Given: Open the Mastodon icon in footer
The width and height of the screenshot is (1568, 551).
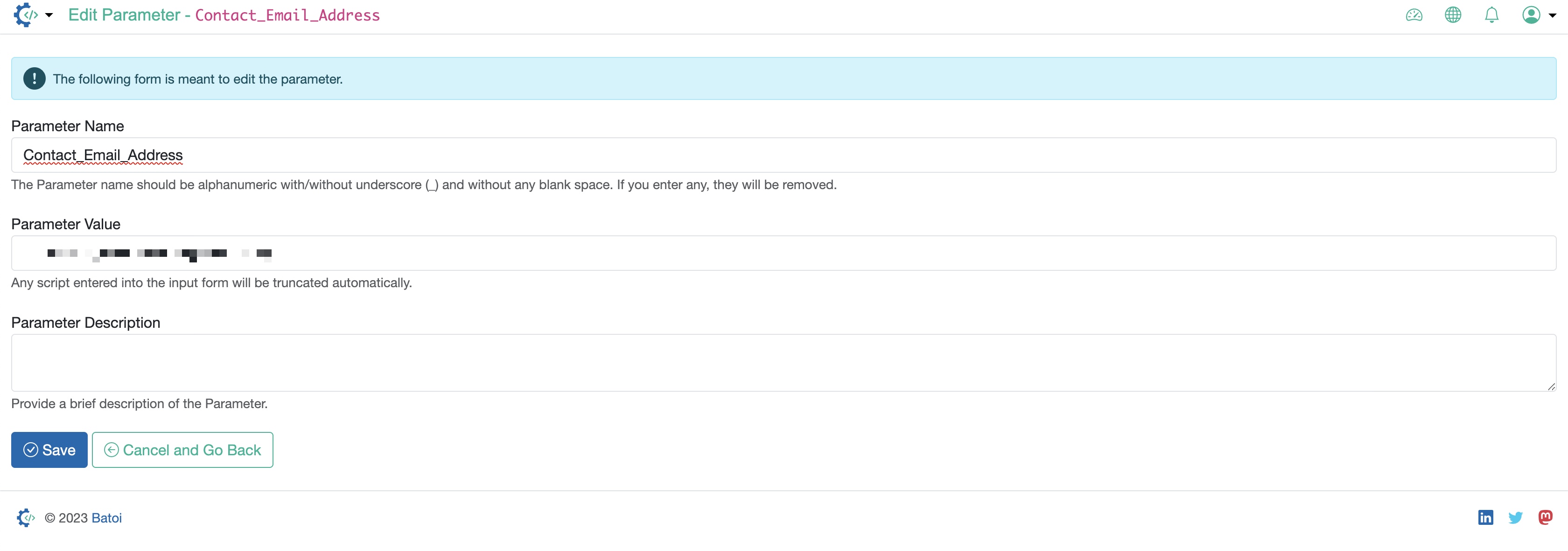Looking at the screenshot, I should pyautogui.click(x=1545, y=517).
